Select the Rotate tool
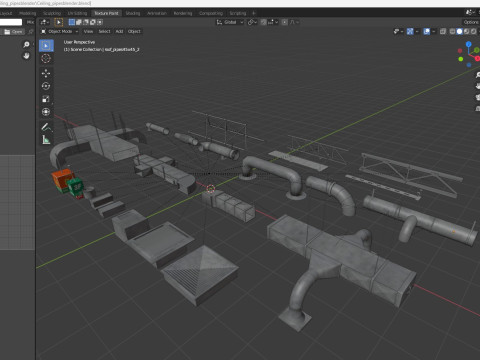 click(x=46, y=86)
